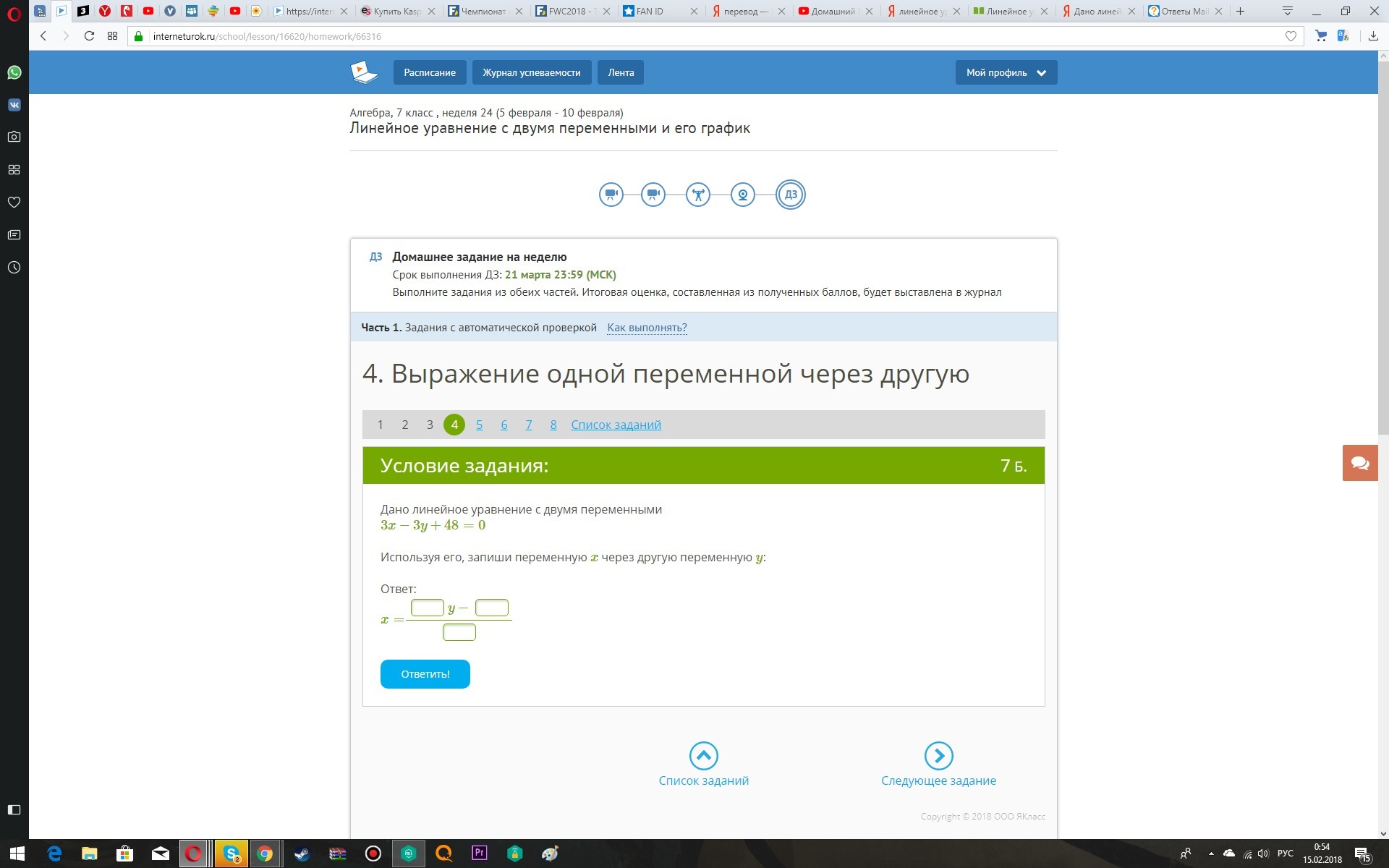Open the tab list menu in title bar
Viewport: 1389px width, 868px height.
click(x=1287, y=11)
